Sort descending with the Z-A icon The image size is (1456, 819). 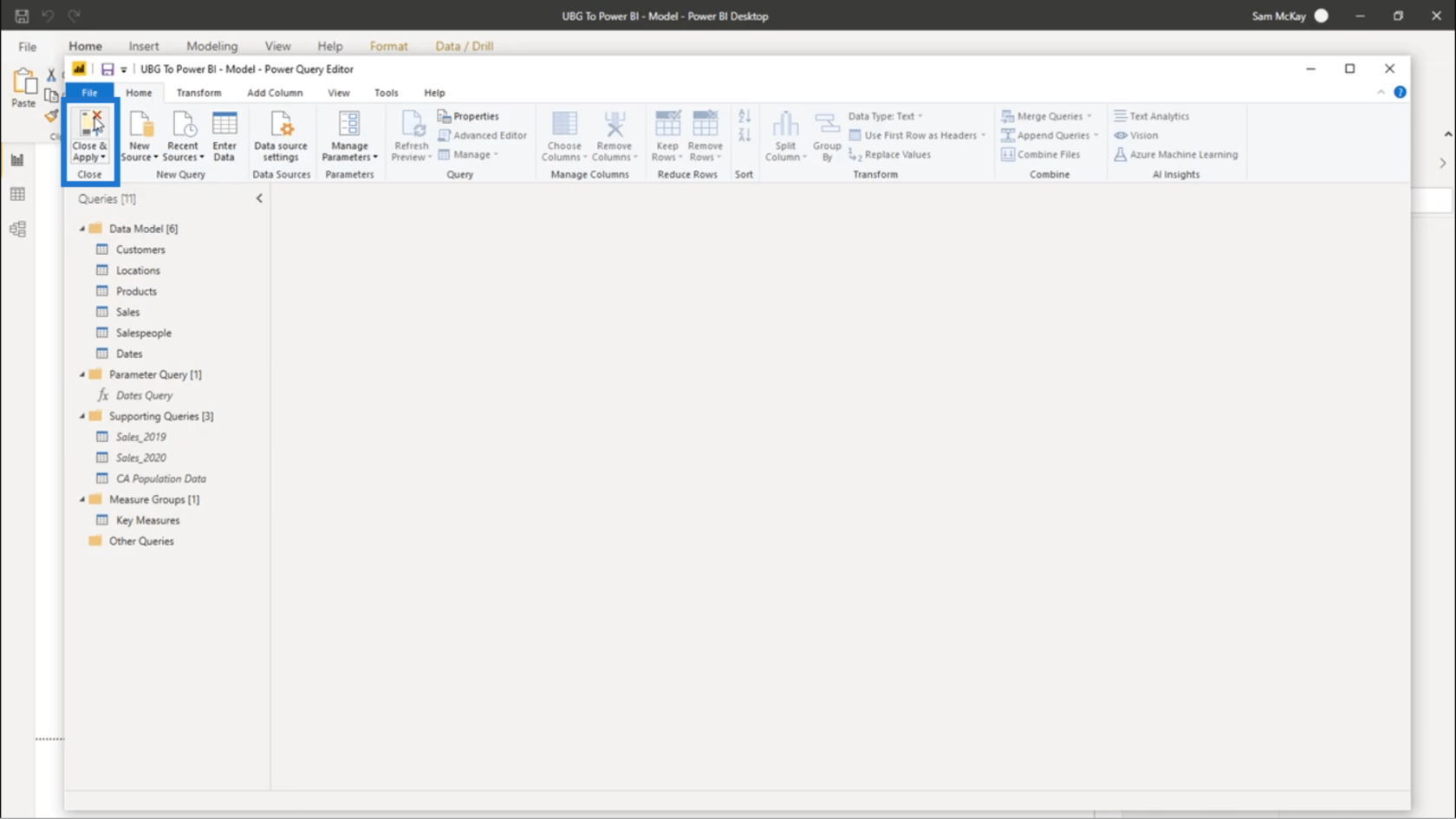(x=744, y=135)
